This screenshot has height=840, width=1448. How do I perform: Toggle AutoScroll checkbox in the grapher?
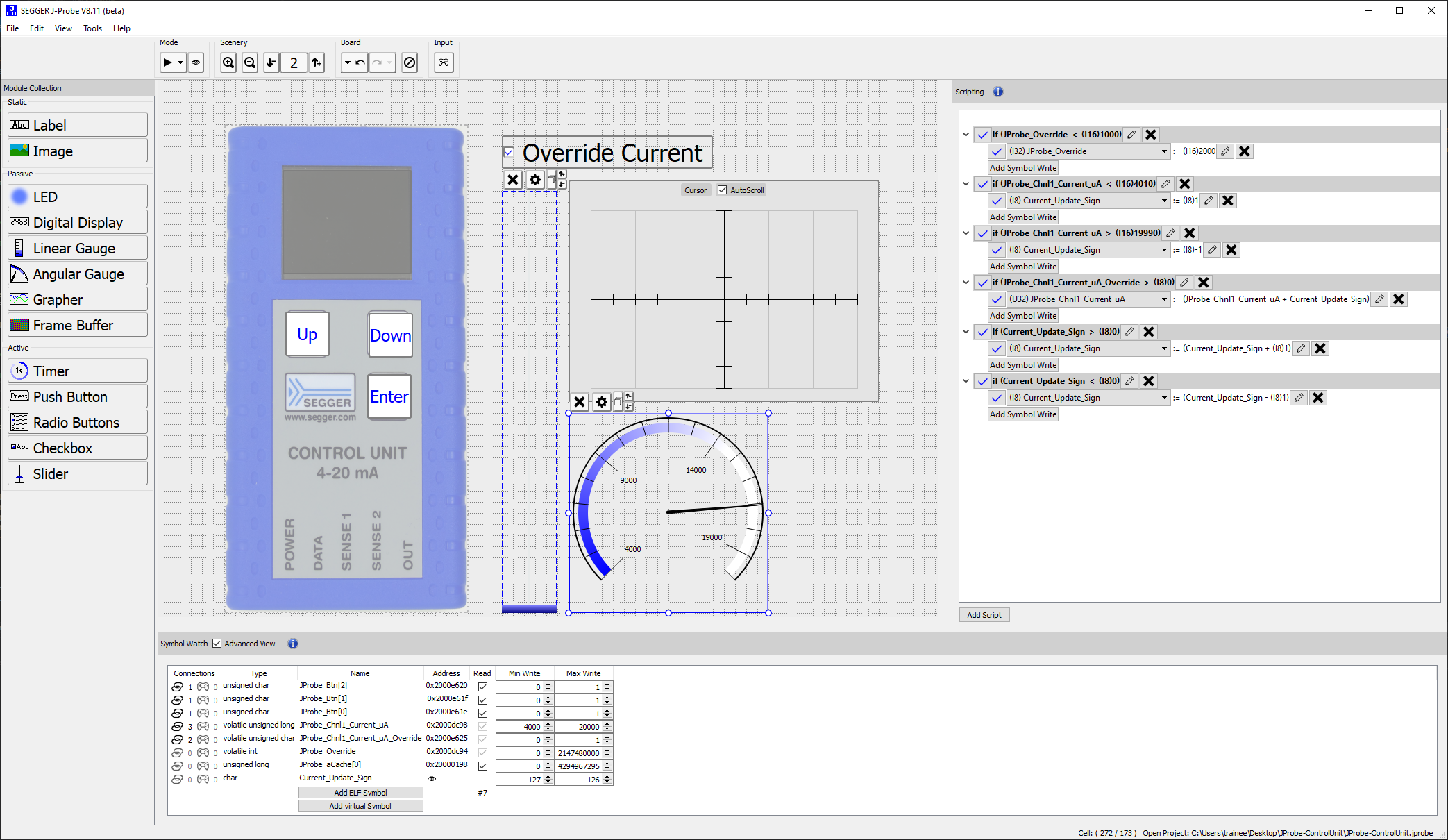click(x=723, y=190)
